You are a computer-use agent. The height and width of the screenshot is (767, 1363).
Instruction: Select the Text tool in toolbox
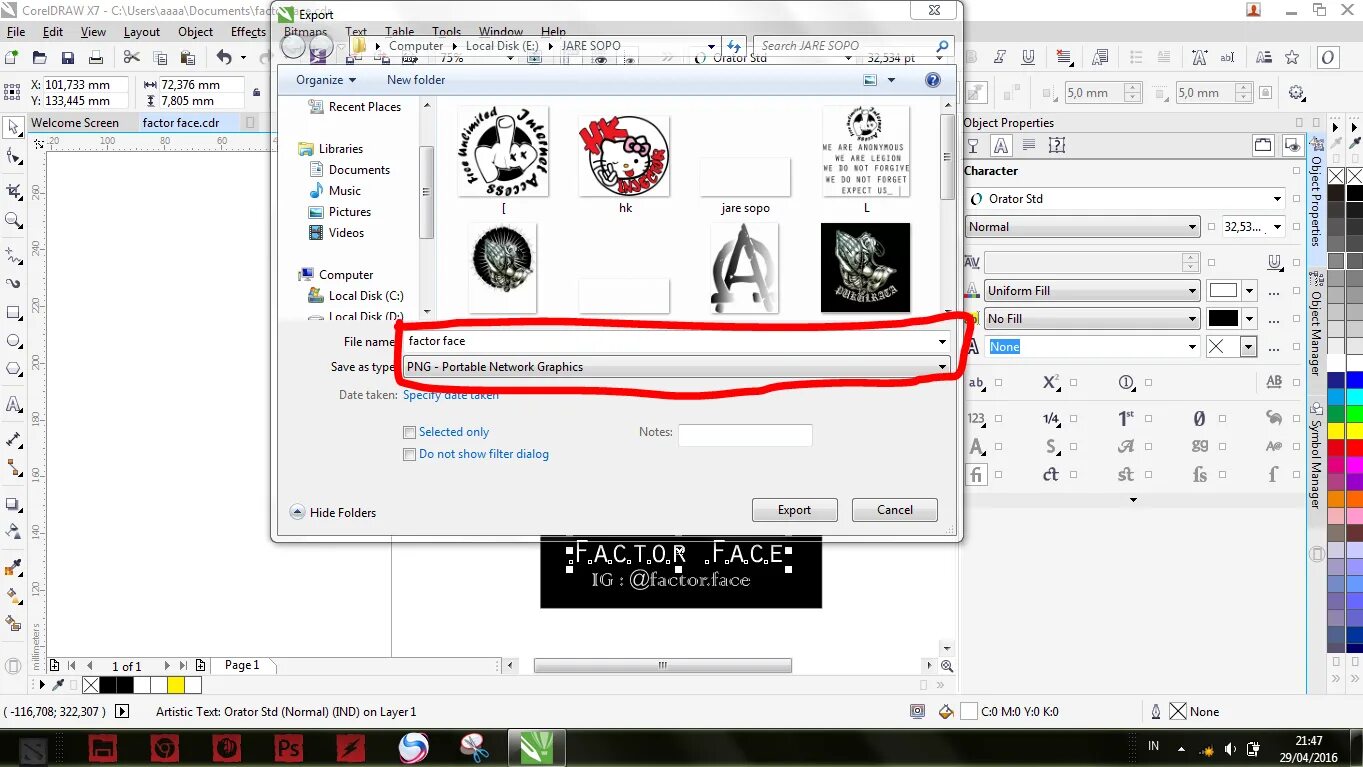[x=13, y=404]
